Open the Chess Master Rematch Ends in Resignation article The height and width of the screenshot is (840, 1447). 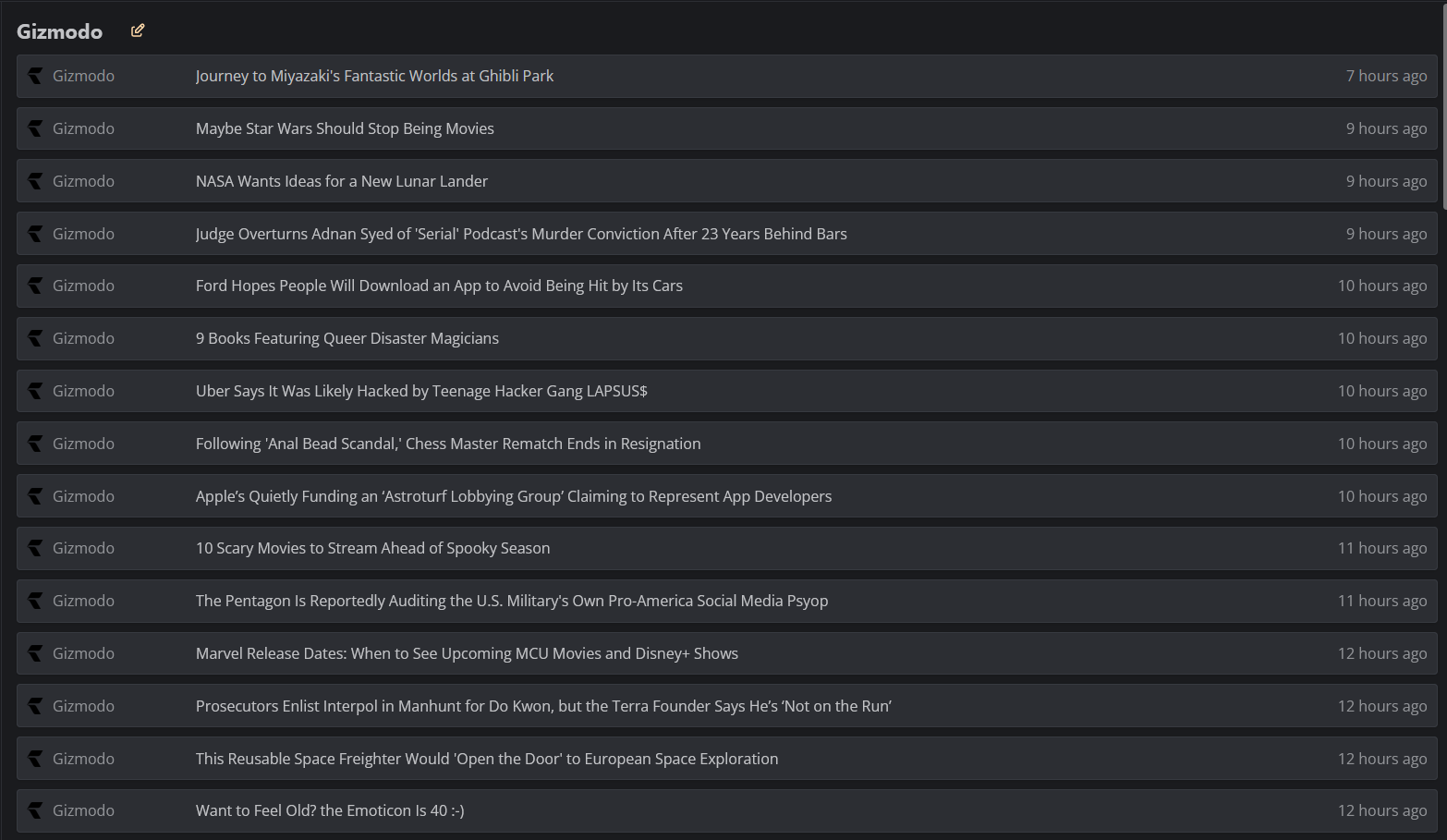pyautogui.click(x=448, y=444)
